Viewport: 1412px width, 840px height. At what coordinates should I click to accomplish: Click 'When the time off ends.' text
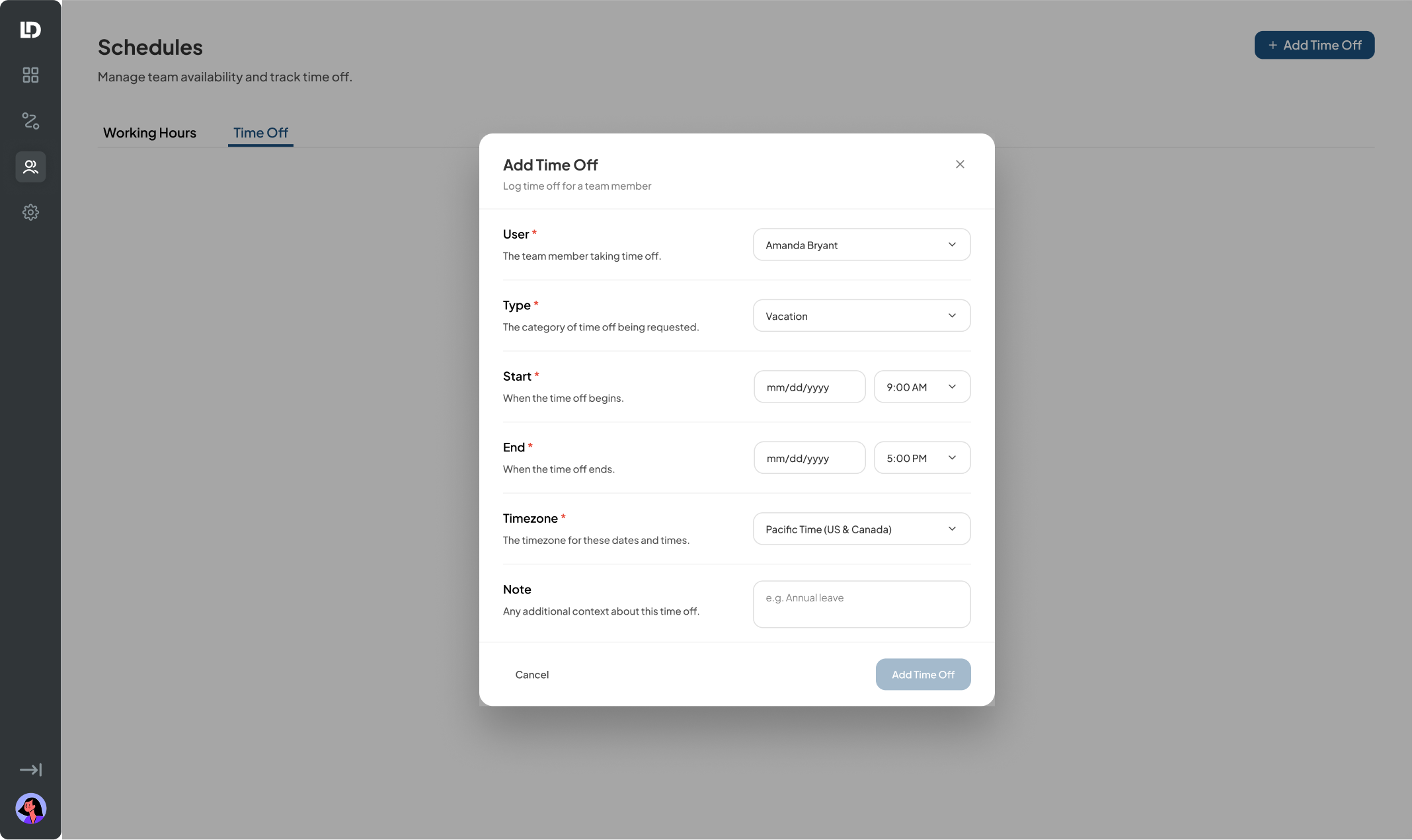pos(559,469)
